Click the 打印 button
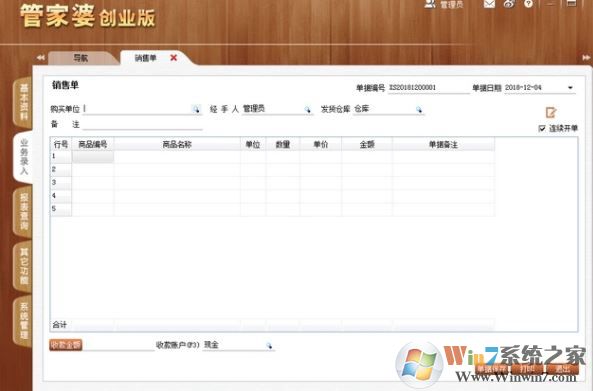Image resolution: width=593 pixels, height=391 pixels. 527,369
